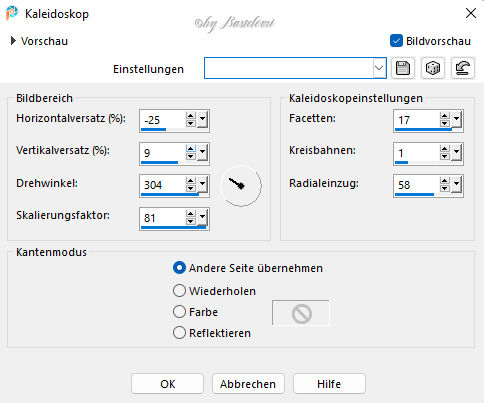Increase Radialeinzug value with up arrow

point(445,181)
